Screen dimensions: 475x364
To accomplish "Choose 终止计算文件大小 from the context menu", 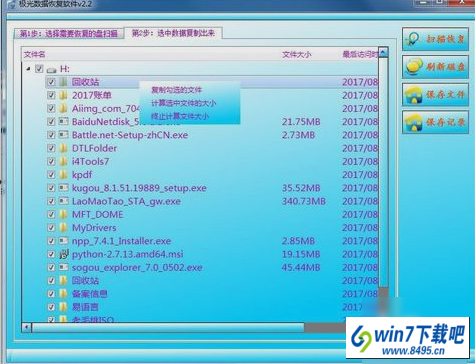I will point(180,116).
